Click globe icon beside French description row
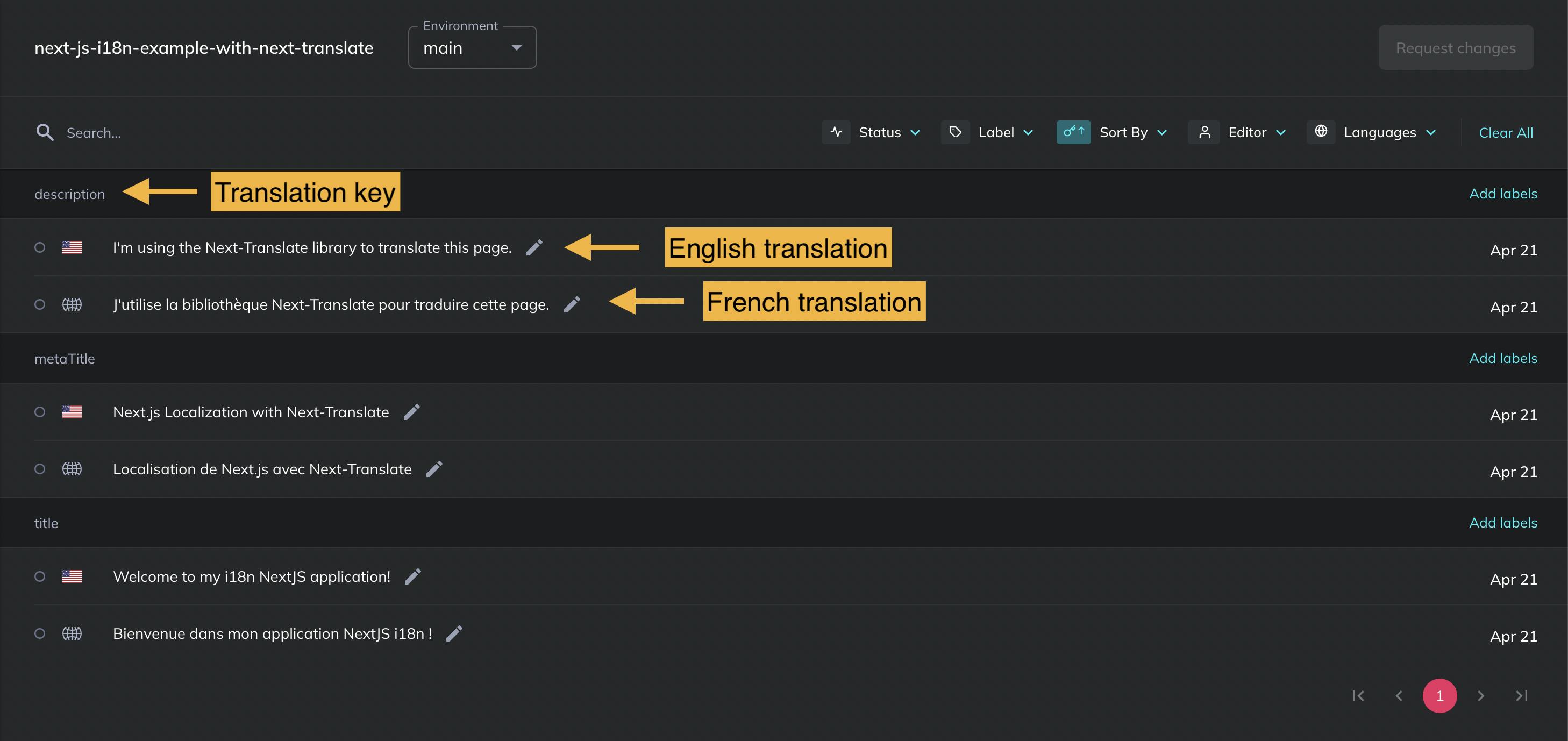The width and height of the screenshot is (1568, 741). click(x=72, y=304)
